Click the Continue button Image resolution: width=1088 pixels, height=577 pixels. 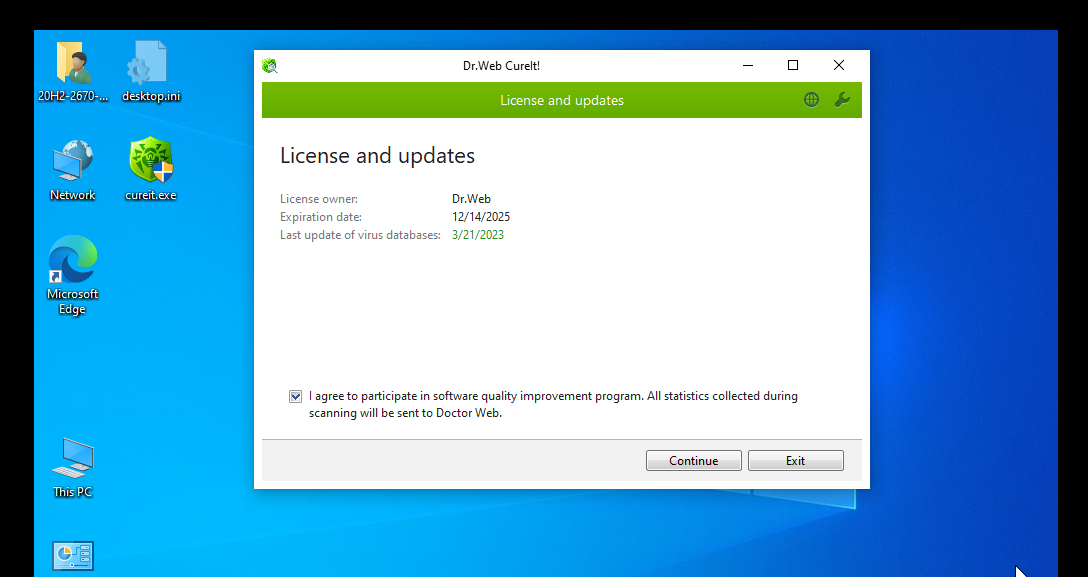coord(694,460)
